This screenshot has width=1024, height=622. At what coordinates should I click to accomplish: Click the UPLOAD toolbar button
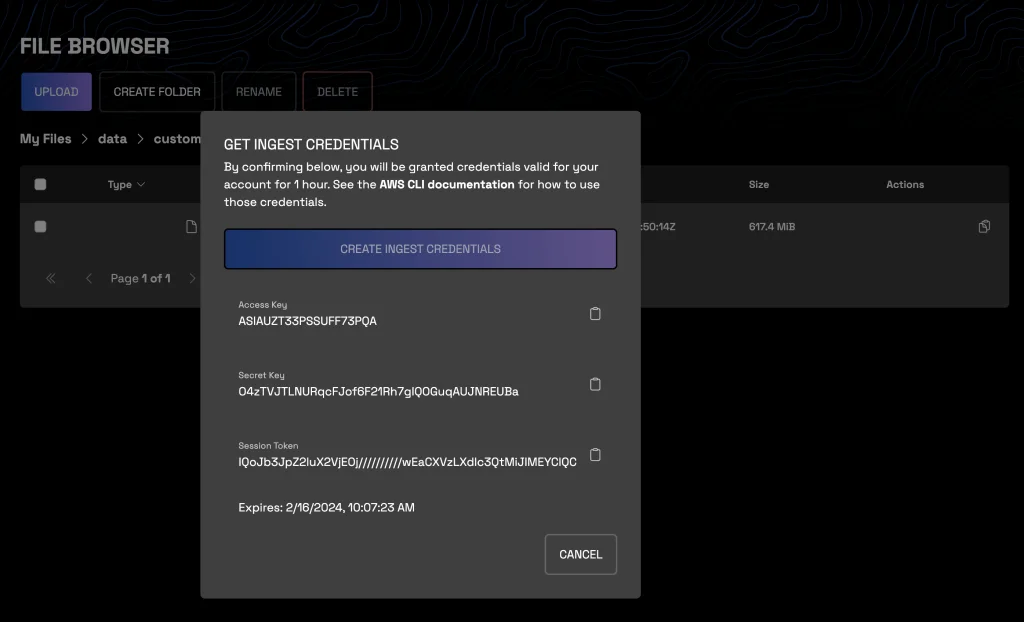click(x=56, y=91)
